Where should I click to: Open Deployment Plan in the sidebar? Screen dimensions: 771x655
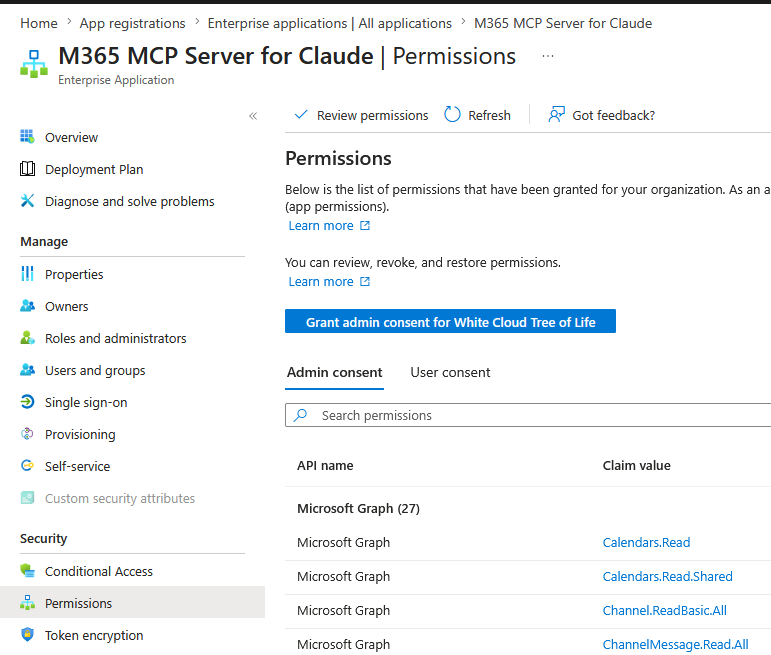tap(94, 169)
